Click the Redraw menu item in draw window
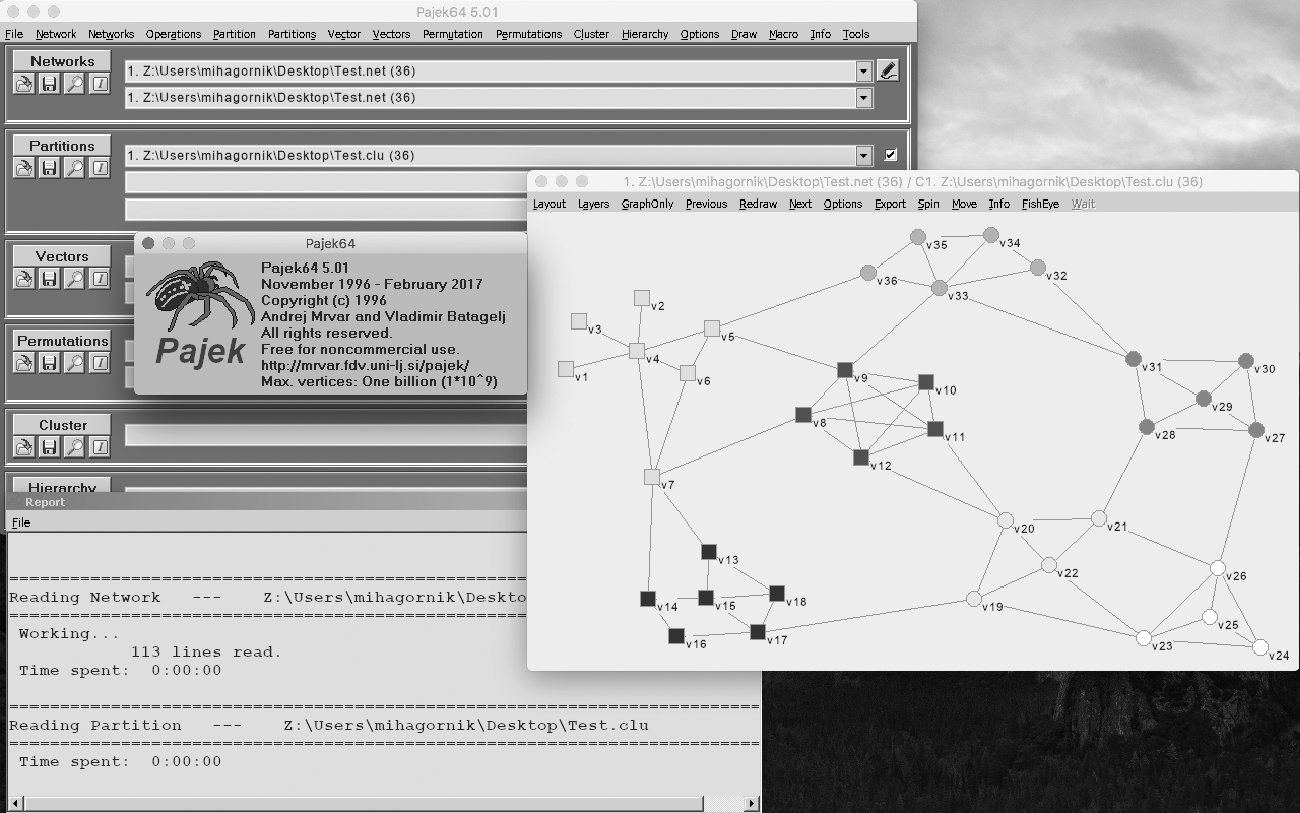Viewport: 1300px width, 813px height. pyautogui.click(x=757, y=204)
